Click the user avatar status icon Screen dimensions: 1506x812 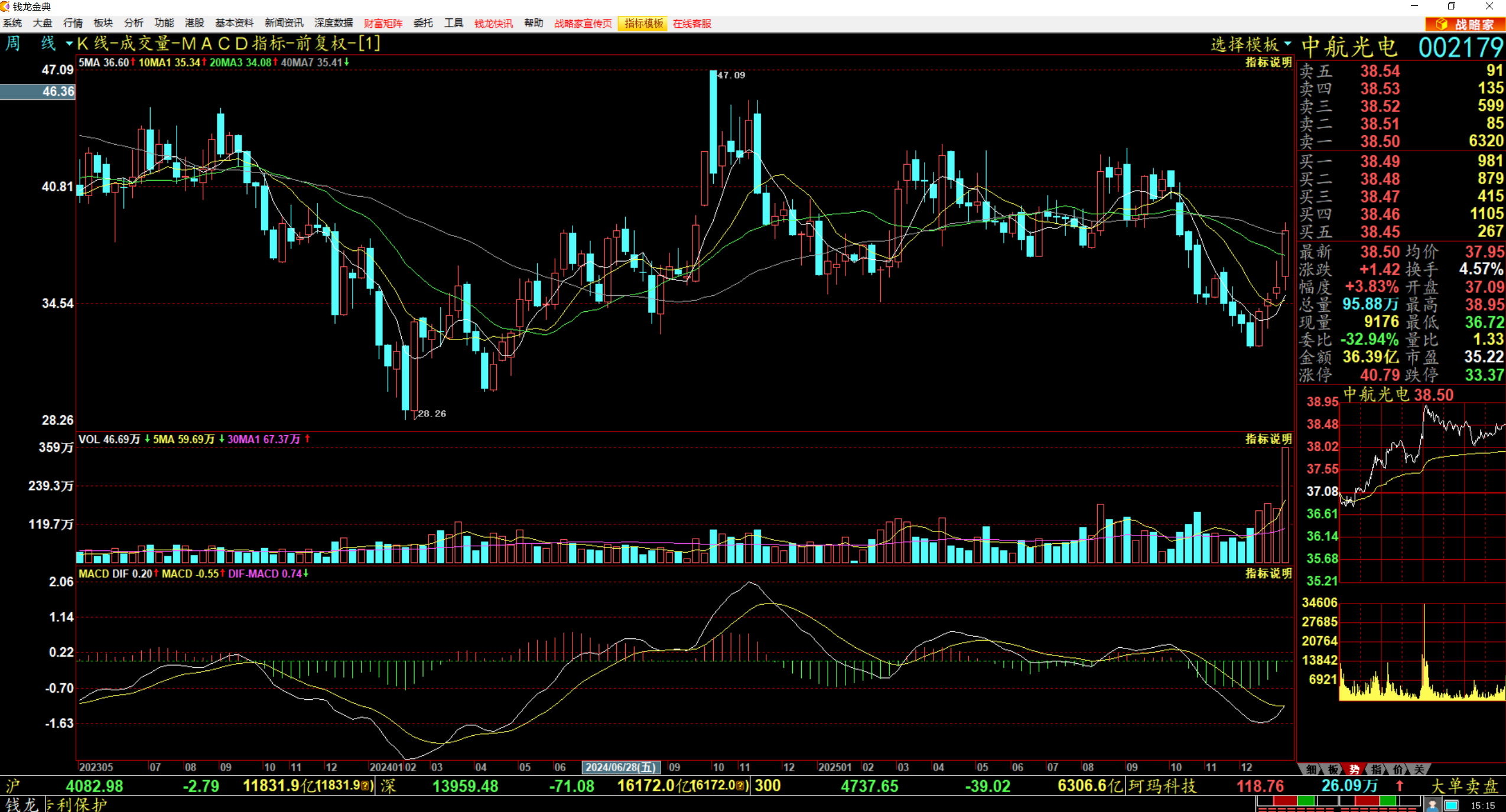tap(1432, 805)
